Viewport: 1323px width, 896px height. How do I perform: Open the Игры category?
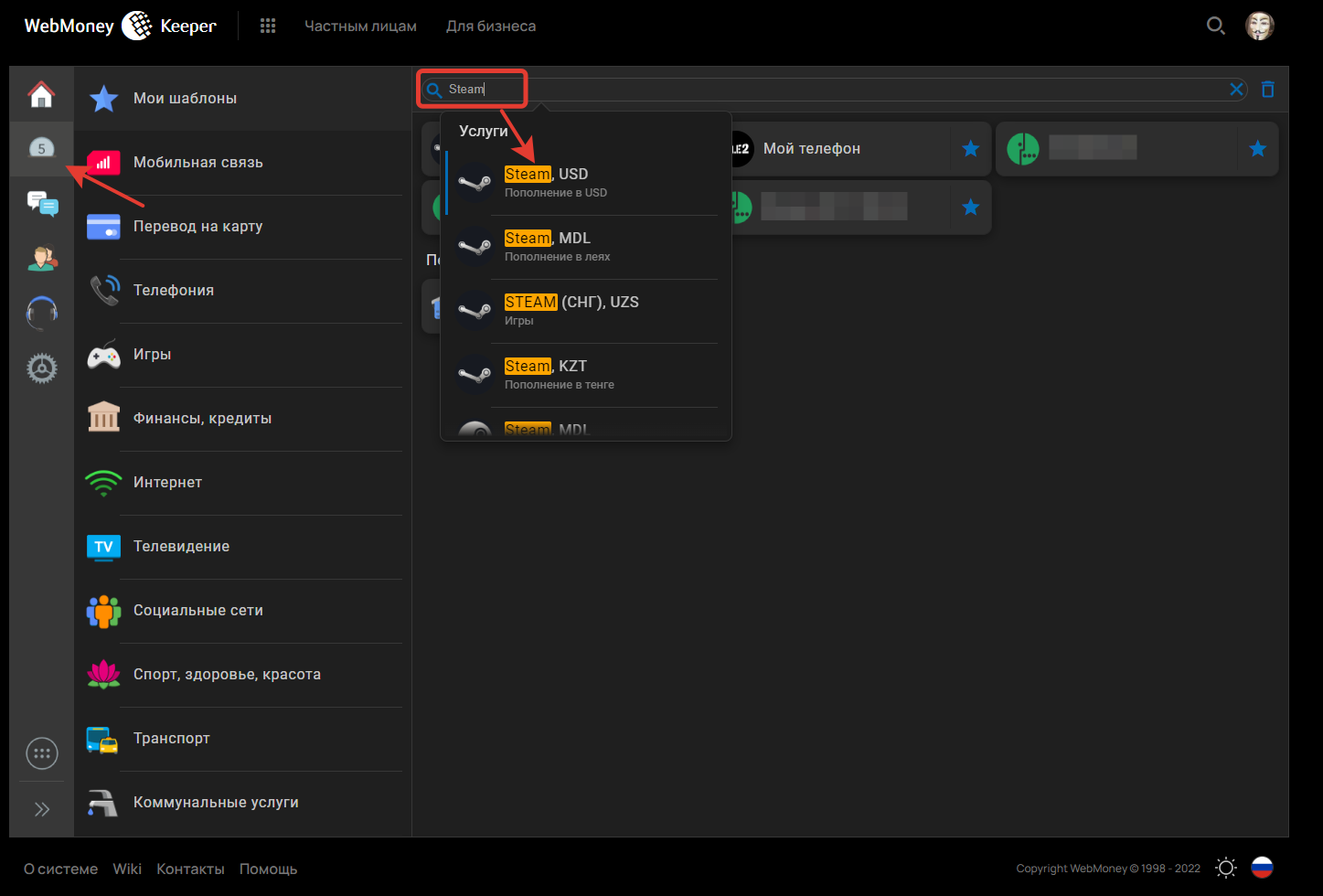(242, 355)
